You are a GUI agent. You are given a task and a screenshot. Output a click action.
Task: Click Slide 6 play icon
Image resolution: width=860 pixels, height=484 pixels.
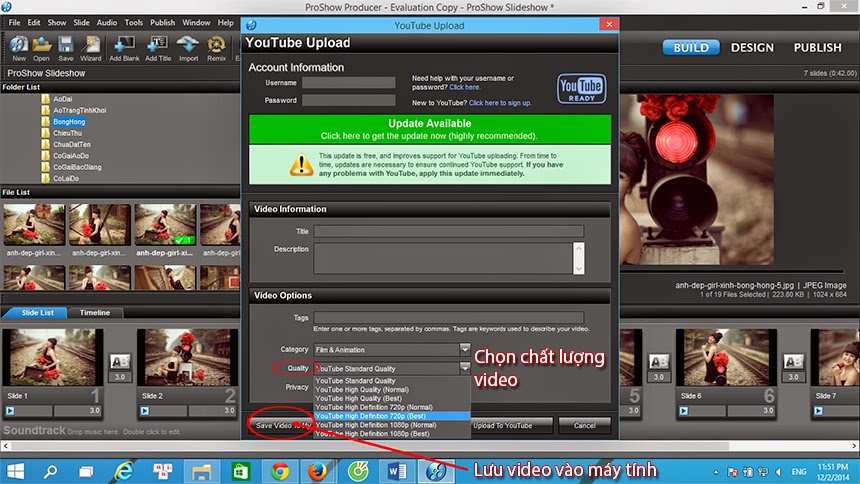coord(683,410)
